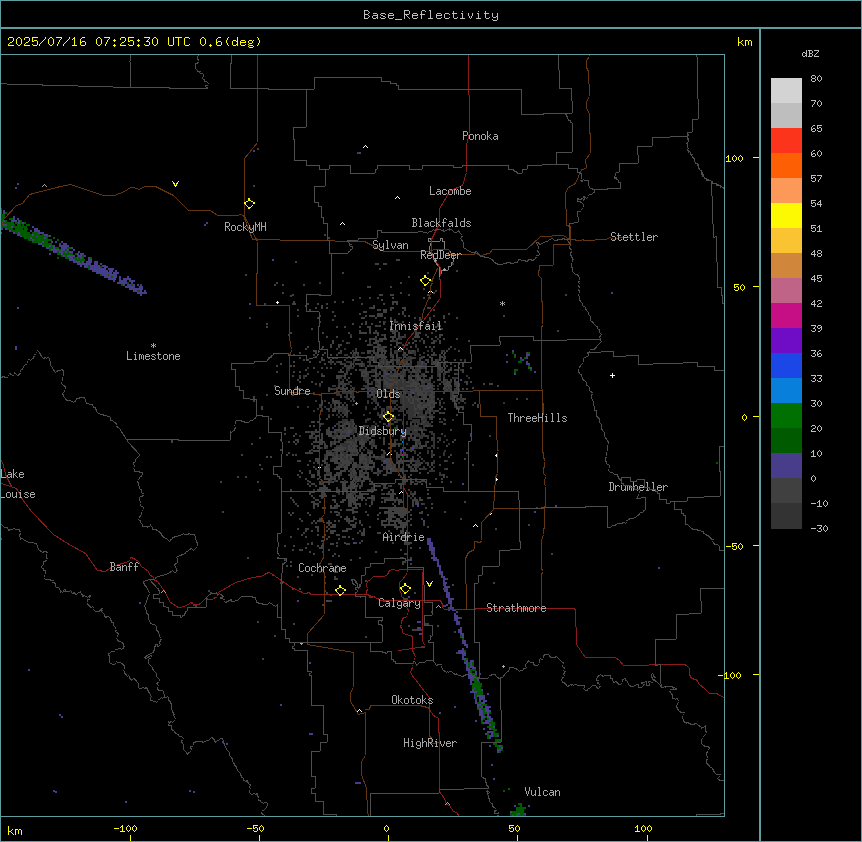Viewport: 862px width, 842px height.
Task: Select the yellow diamond marker south of RedDeer
Action: (x=426, y=281)
